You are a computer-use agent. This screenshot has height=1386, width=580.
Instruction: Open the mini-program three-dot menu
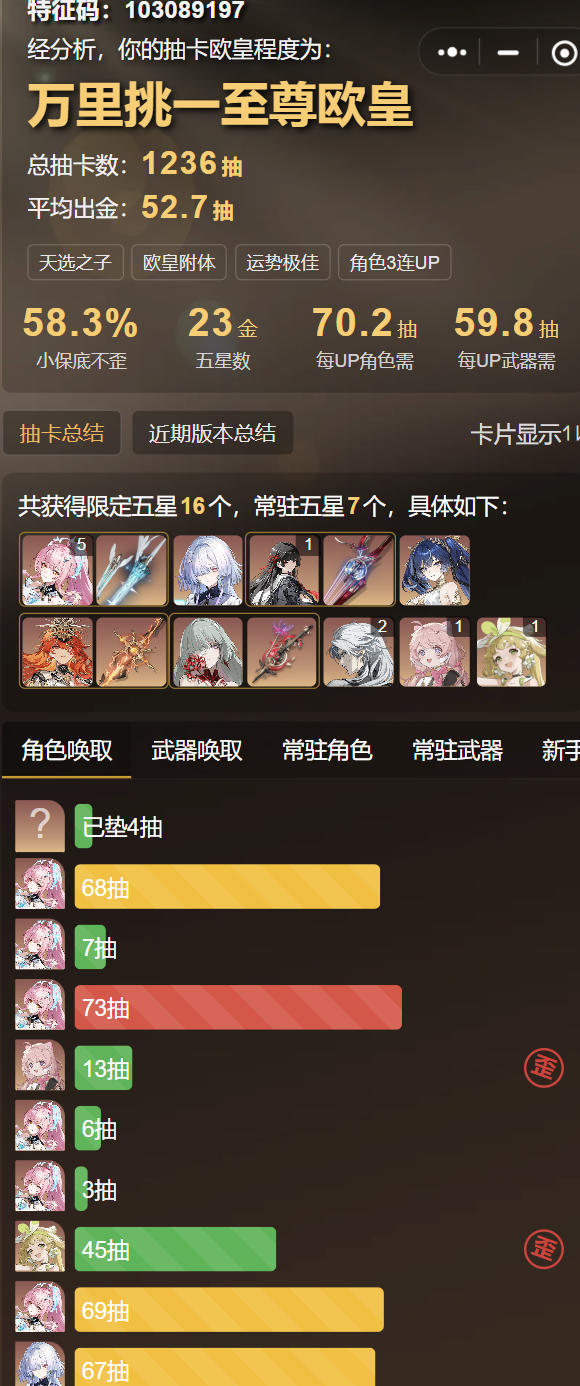point(452,52)
